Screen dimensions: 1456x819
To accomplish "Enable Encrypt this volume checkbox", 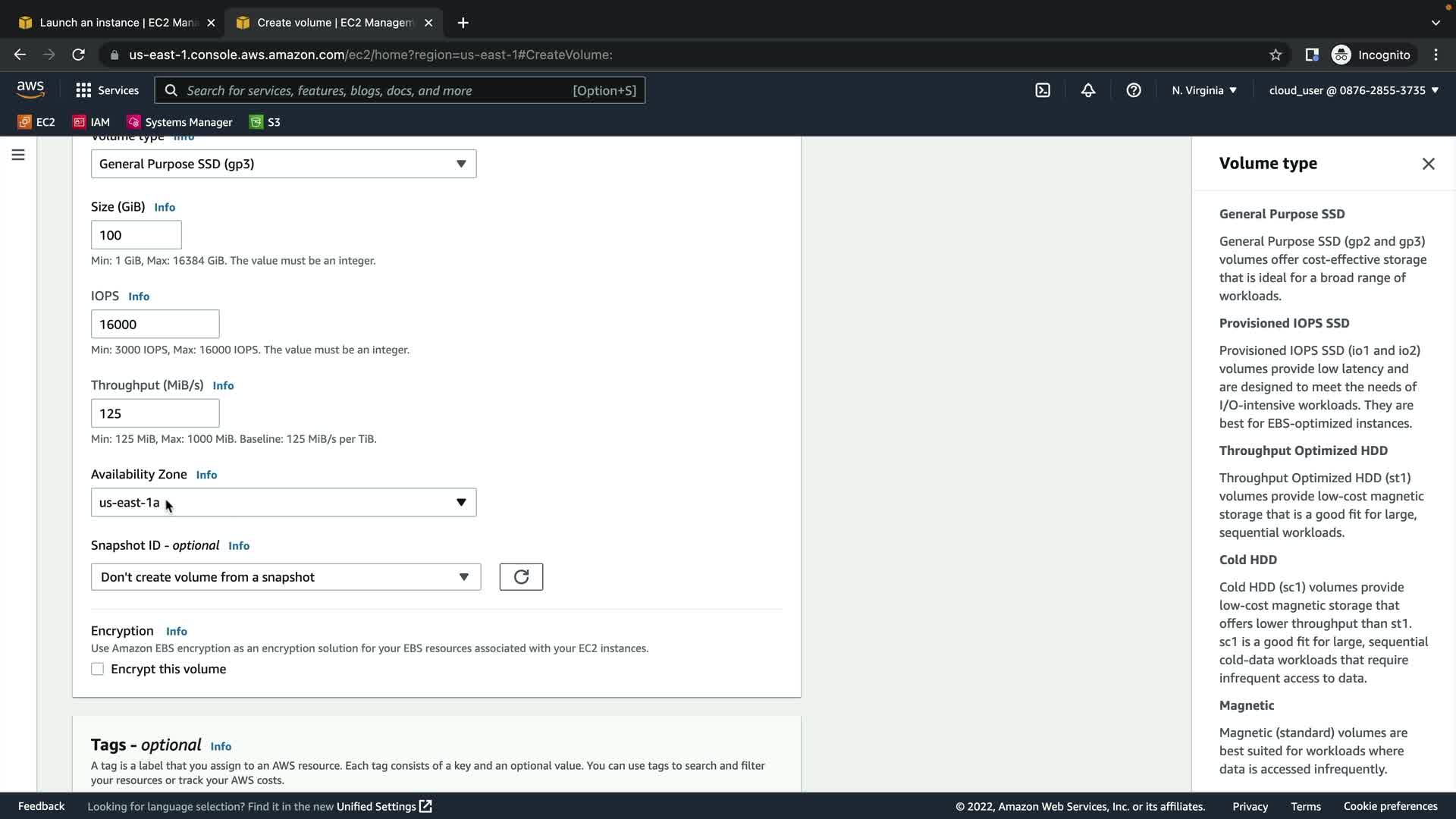I will pyautogui.click(x=98, y=669).
